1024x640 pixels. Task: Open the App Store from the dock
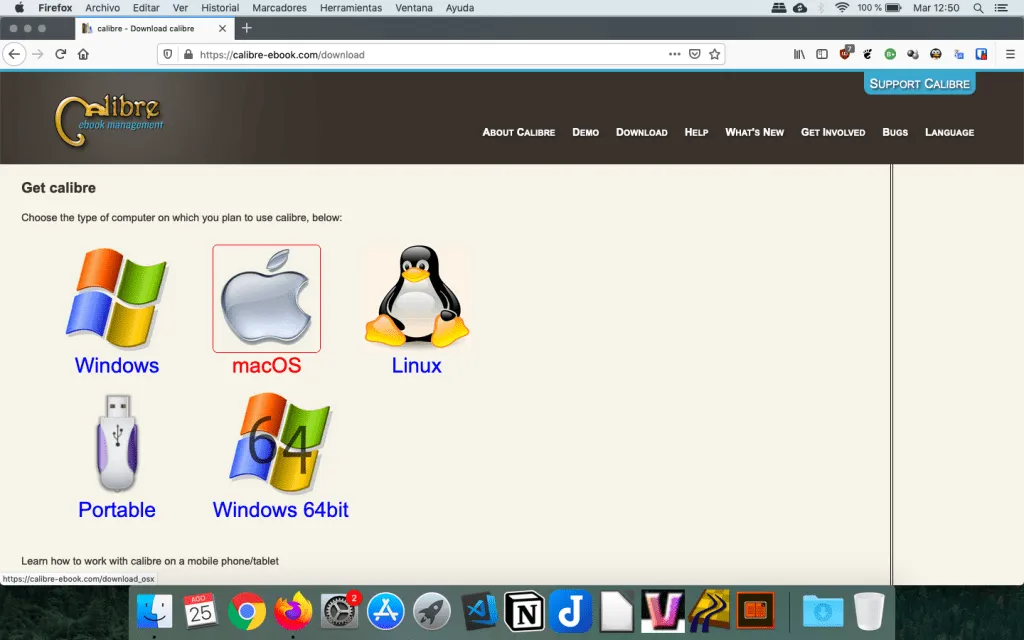(x=385, y=611)
